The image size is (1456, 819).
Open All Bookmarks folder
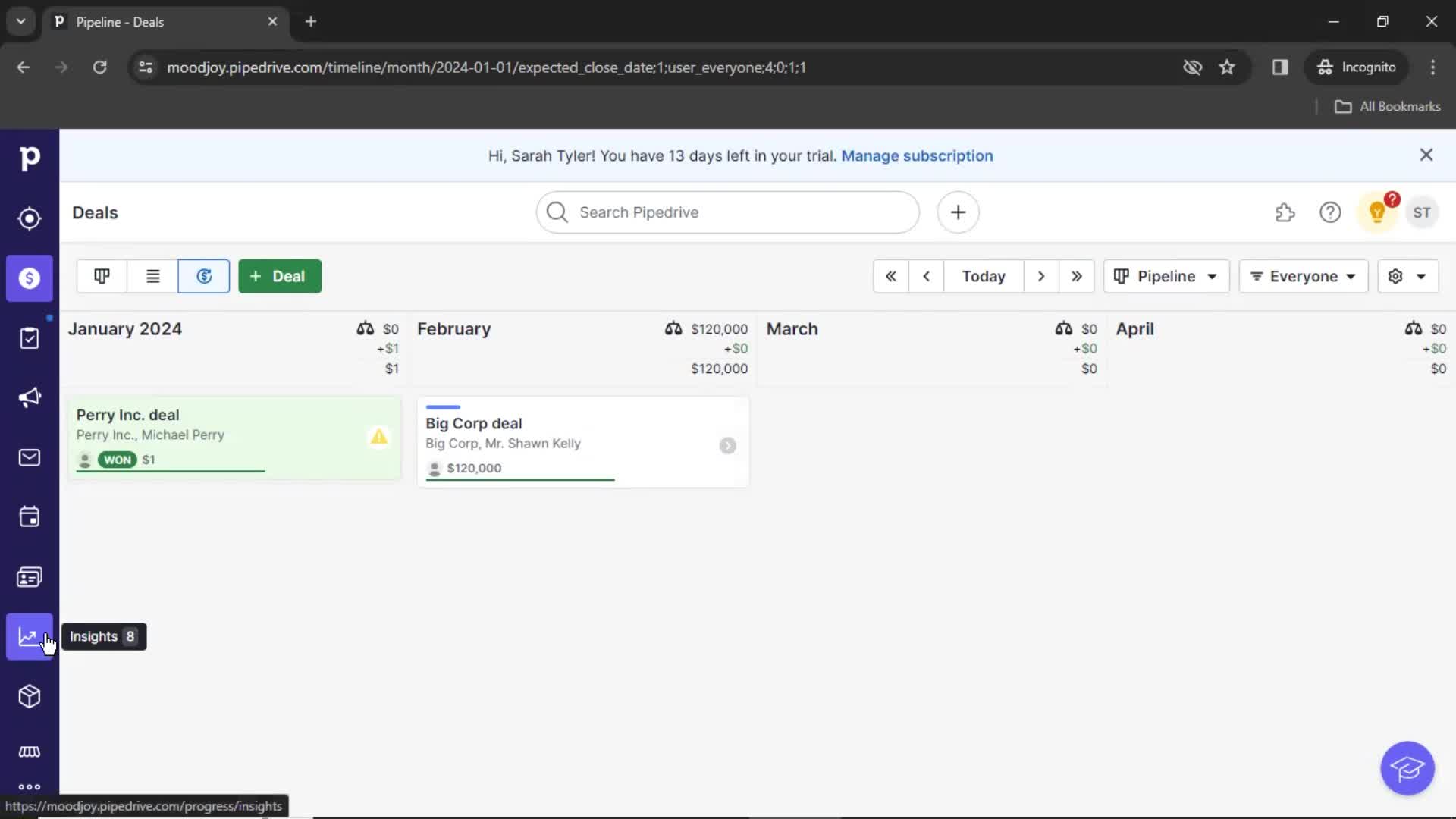pyautogui.click(x=1388, y=106)
